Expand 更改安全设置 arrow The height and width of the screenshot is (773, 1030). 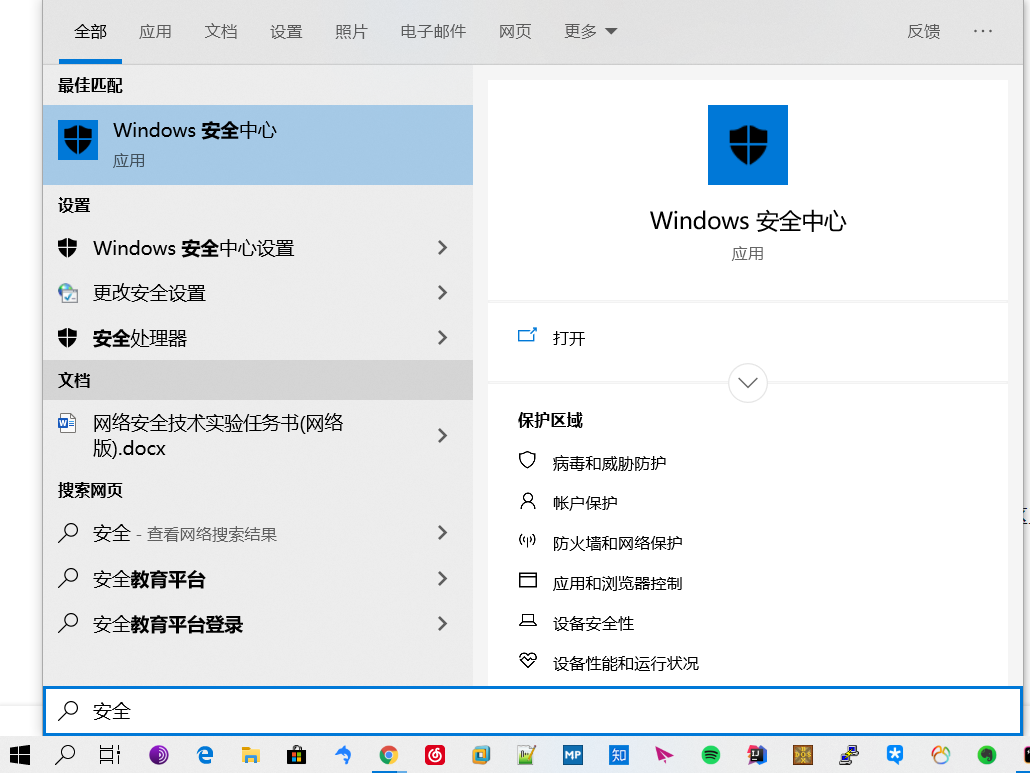pos(442,292)
